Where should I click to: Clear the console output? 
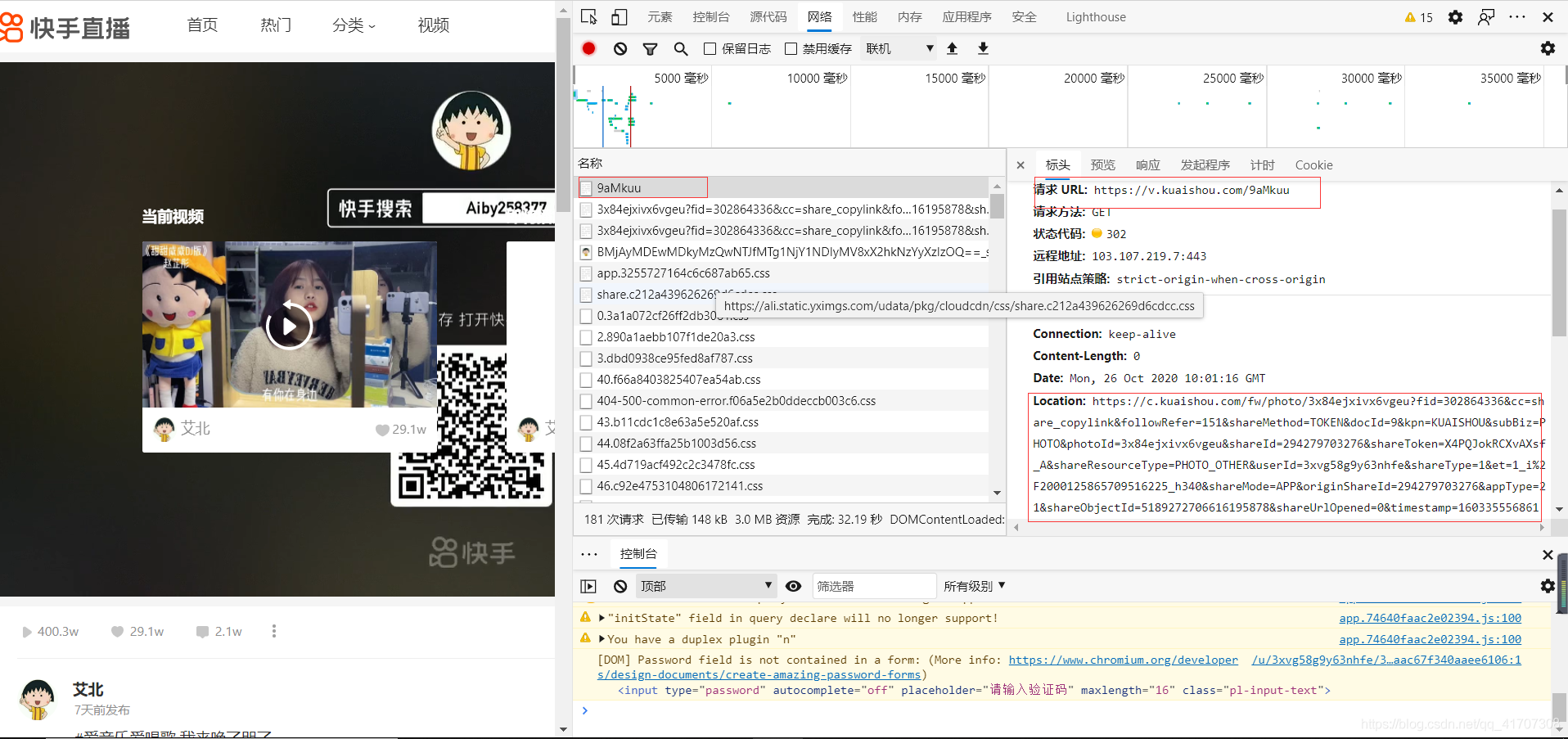click(x=620, y=586)
